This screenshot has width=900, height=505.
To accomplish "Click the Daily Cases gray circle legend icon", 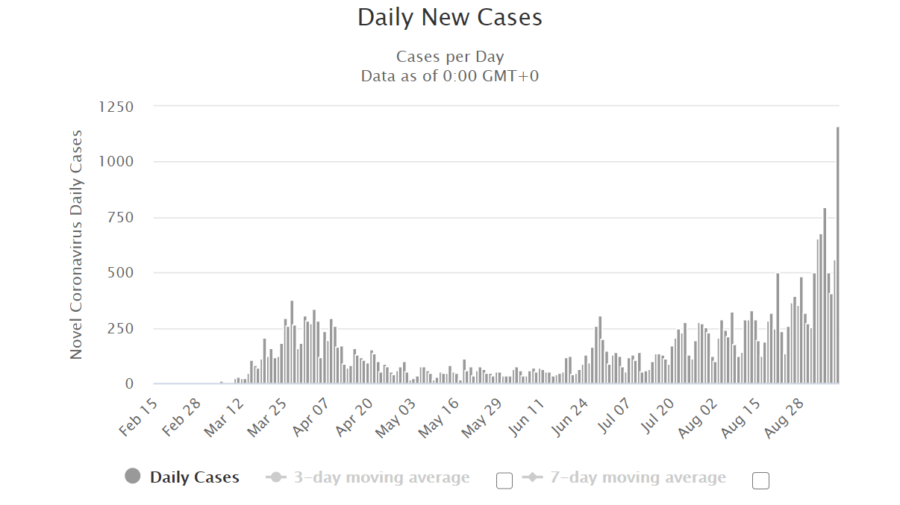I will (x=132, y=477).
